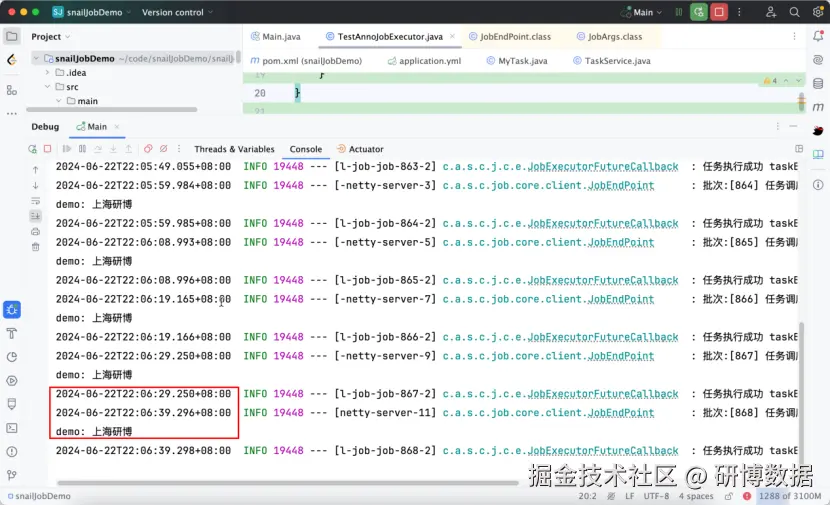Open the Terminal tool window icon

(x=12, y=428)
